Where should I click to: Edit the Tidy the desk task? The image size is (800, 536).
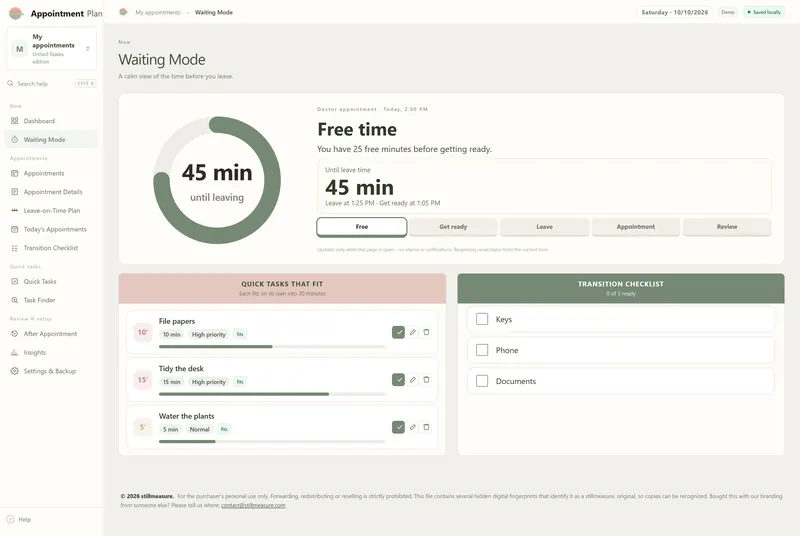(413, 379)
